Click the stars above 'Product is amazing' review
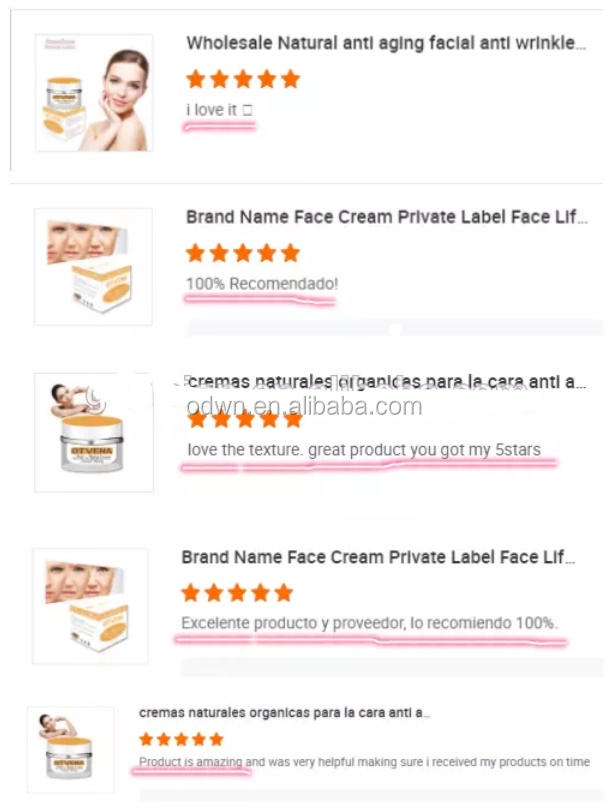This screenshot has height=808, width=606. (181, 739)
